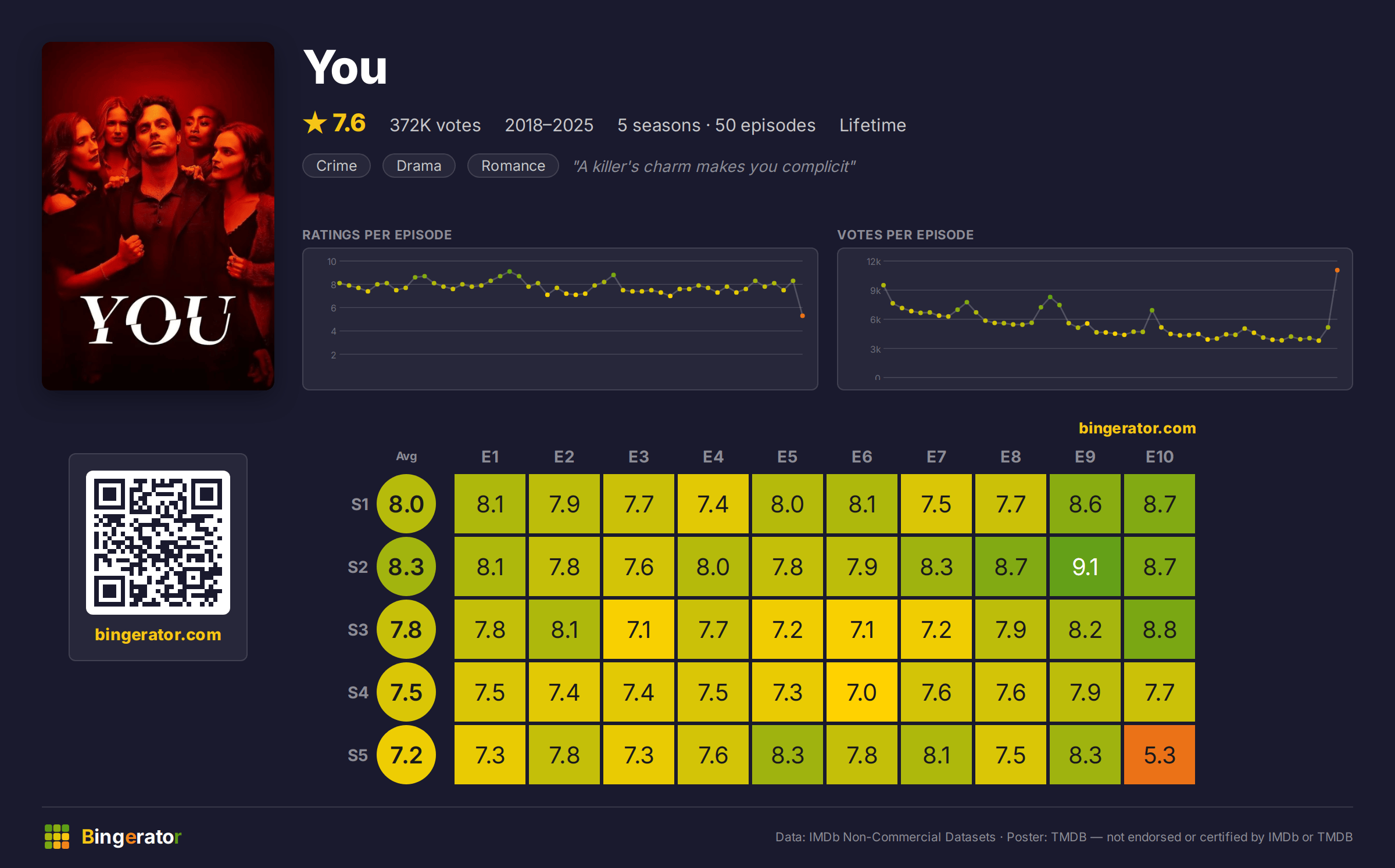This screenshot has height=868, width=1395.
Task: Open bingerator.com link above ratings grid
Action: click(1138, 428)
